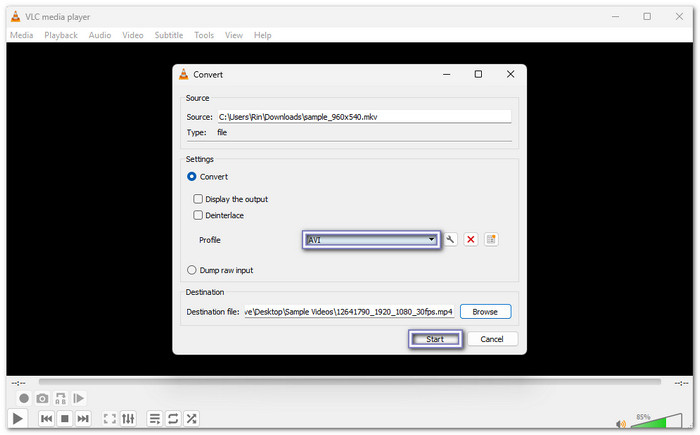Create a new profile icon
The height and width of the screenshot is (435, 700).
click(491, 239)
